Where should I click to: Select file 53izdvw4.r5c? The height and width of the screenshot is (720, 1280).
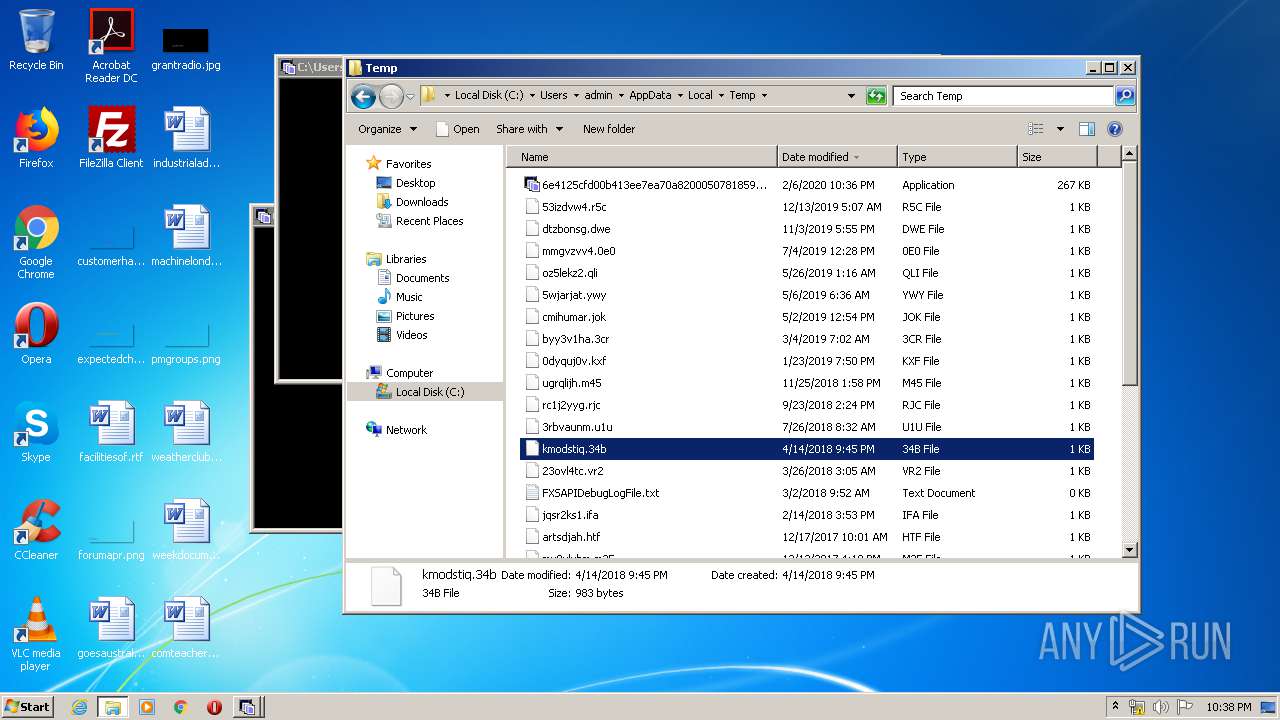807,207
